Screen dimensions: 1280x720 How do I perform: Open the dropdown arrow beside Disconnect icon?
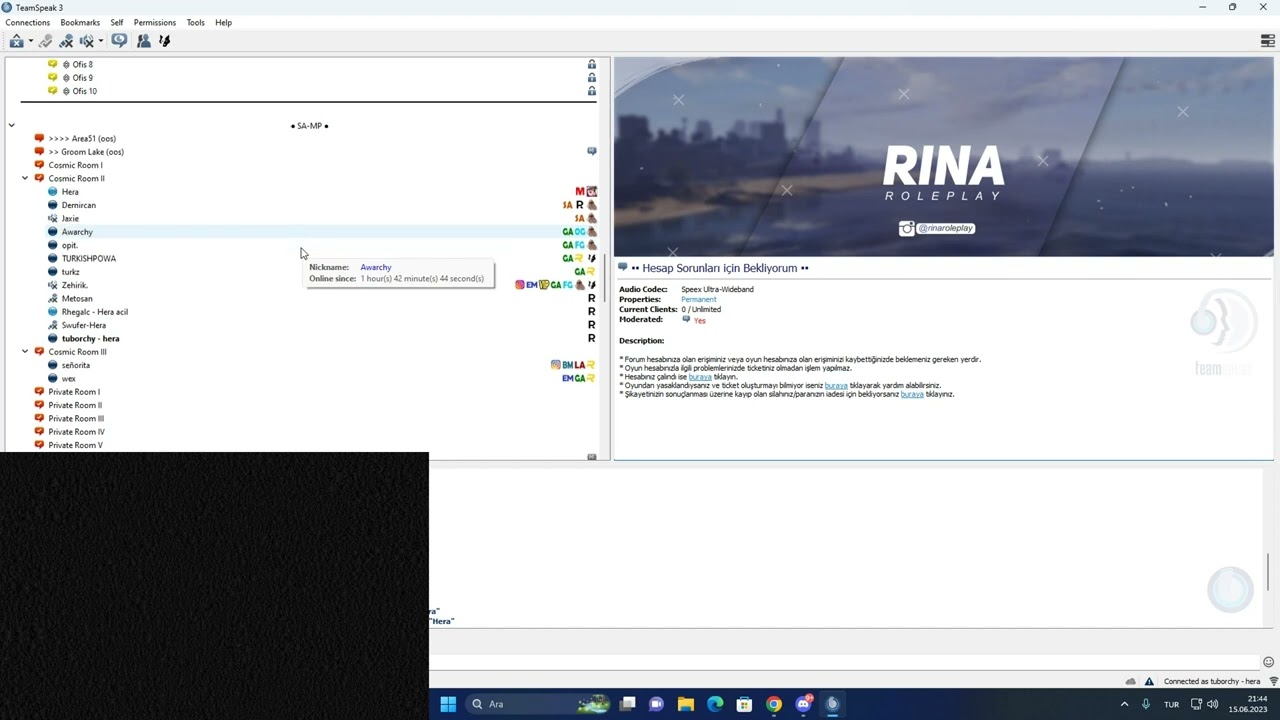click(x=31, y=41)
